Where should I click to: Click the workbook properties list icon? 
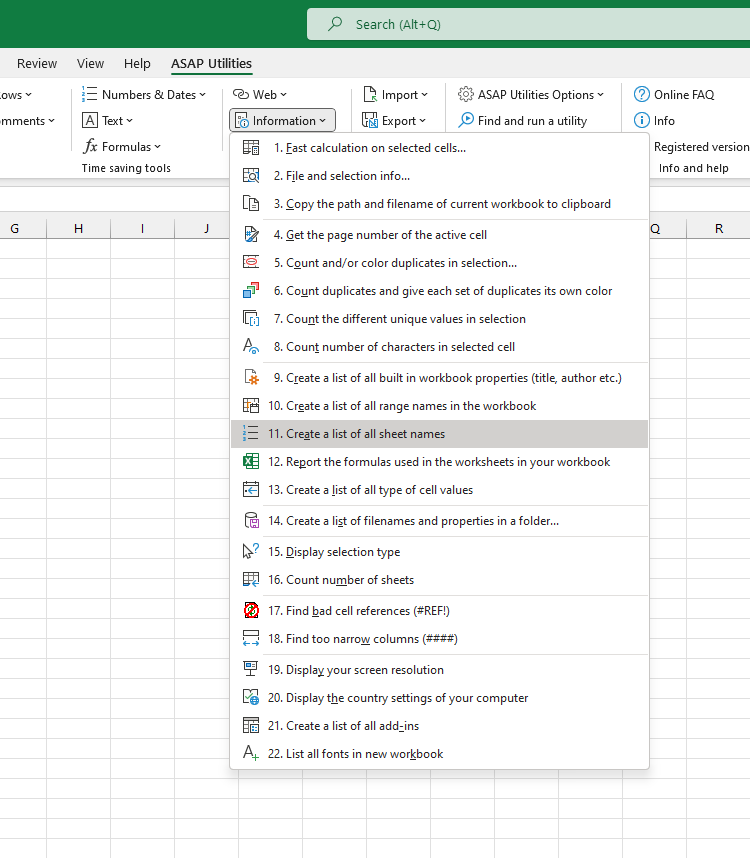(251, 378)
